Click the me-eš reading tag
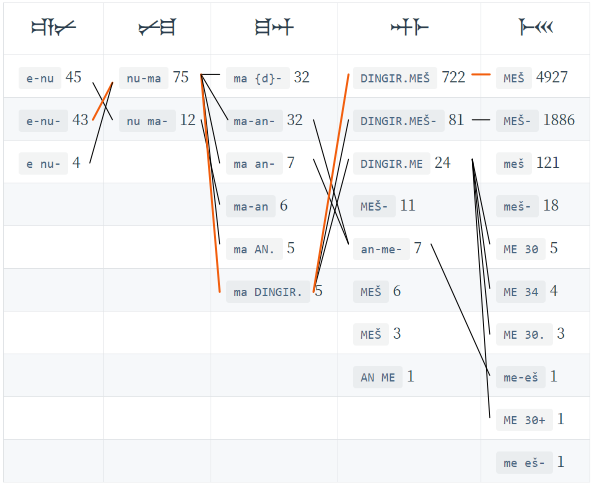This screenshot has width=594, height=488. coord(521,377)
